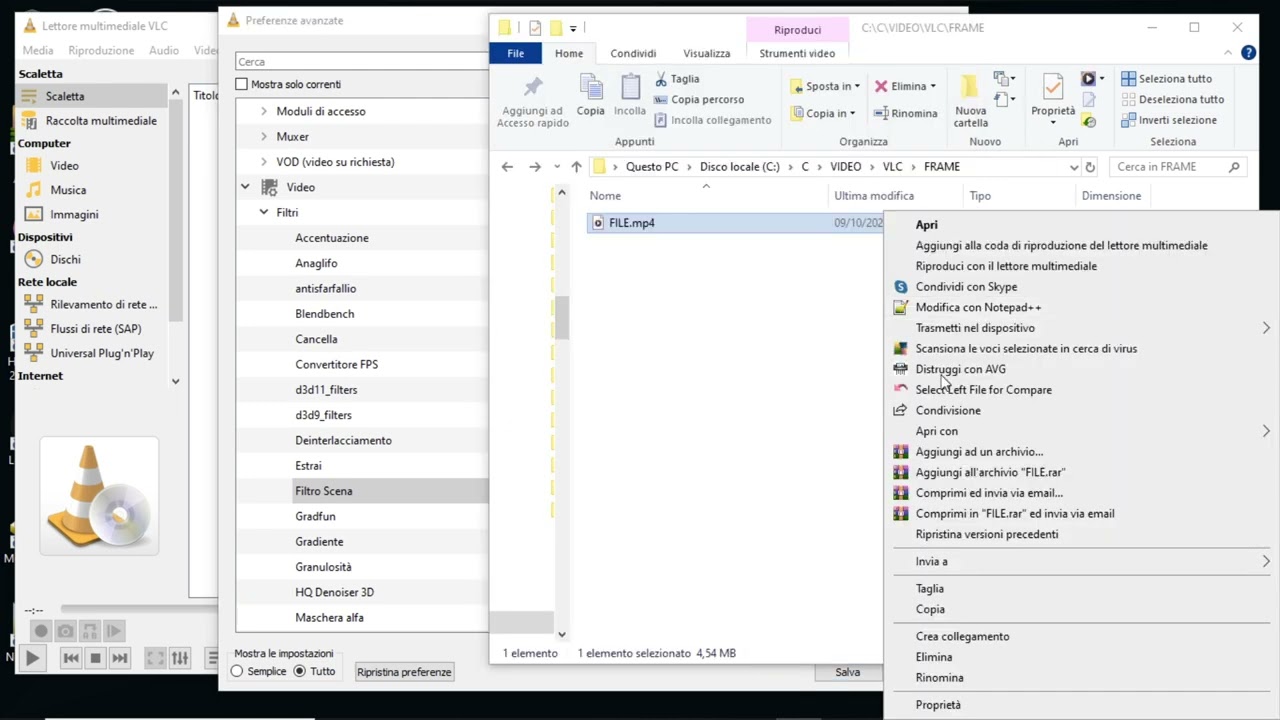Screen dimensions: 1280x720
Task: Click Copia percorso in ribbon
Action: [x=699, y=99]
